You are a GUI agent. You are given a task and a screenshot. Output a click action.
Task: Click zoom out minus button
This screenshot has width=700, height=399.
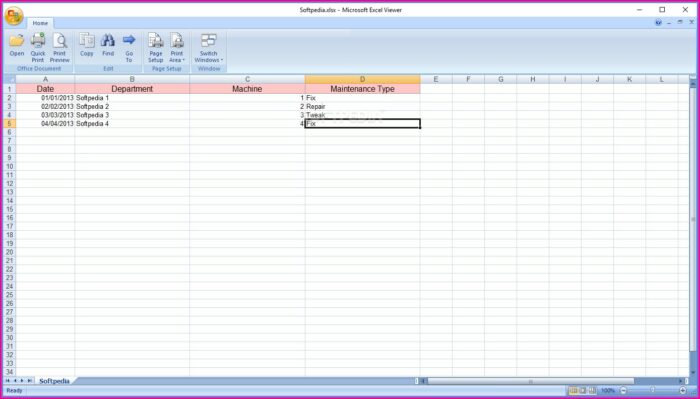point(624,391)
